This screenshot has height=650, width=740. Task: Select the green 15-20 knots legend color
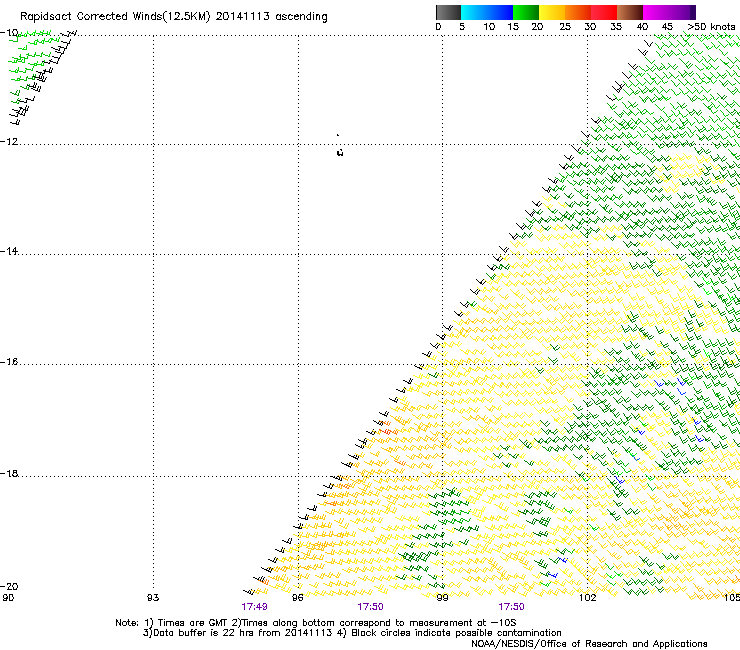click(x=526, y=12)
